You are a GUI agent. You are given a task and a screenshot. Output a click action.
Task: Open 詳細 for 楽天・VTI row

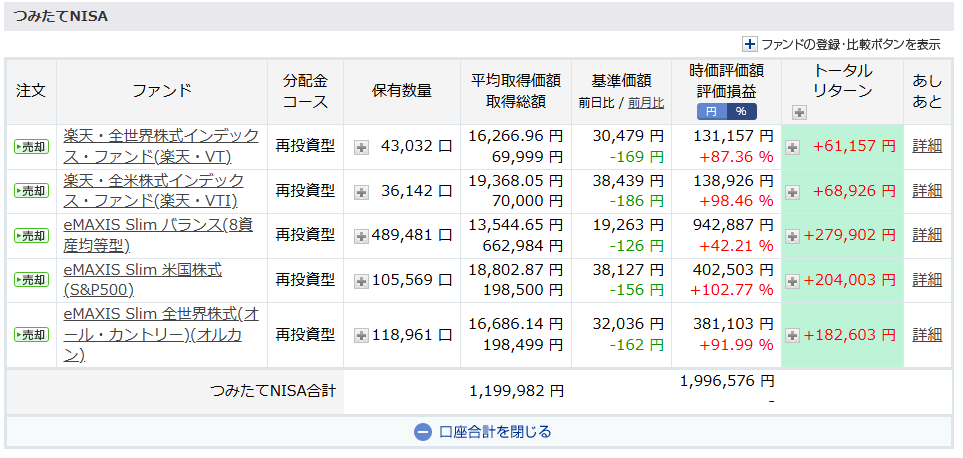coord(927,191)
